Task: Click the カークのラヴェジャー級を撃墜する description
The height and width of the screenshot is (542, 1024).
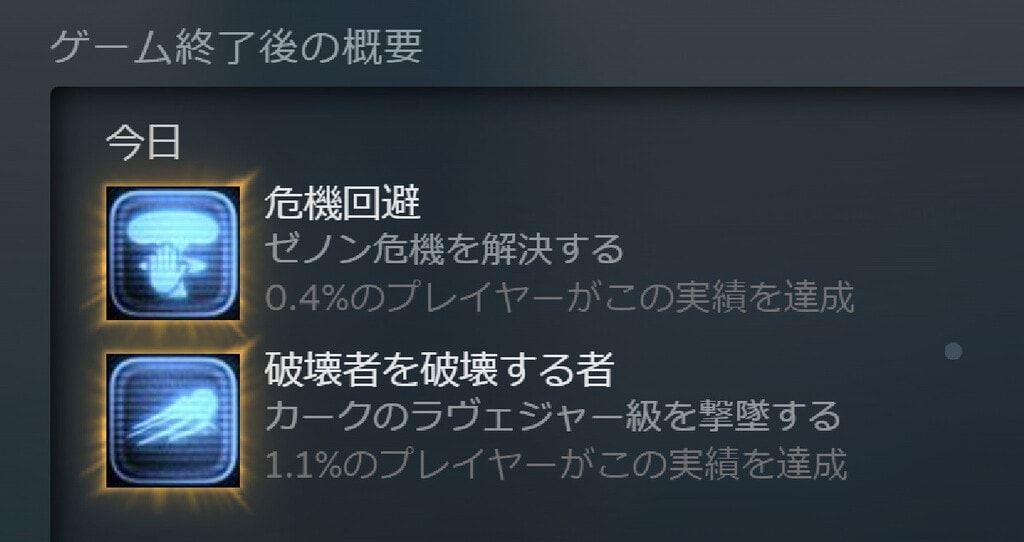Action: point(552,417)
